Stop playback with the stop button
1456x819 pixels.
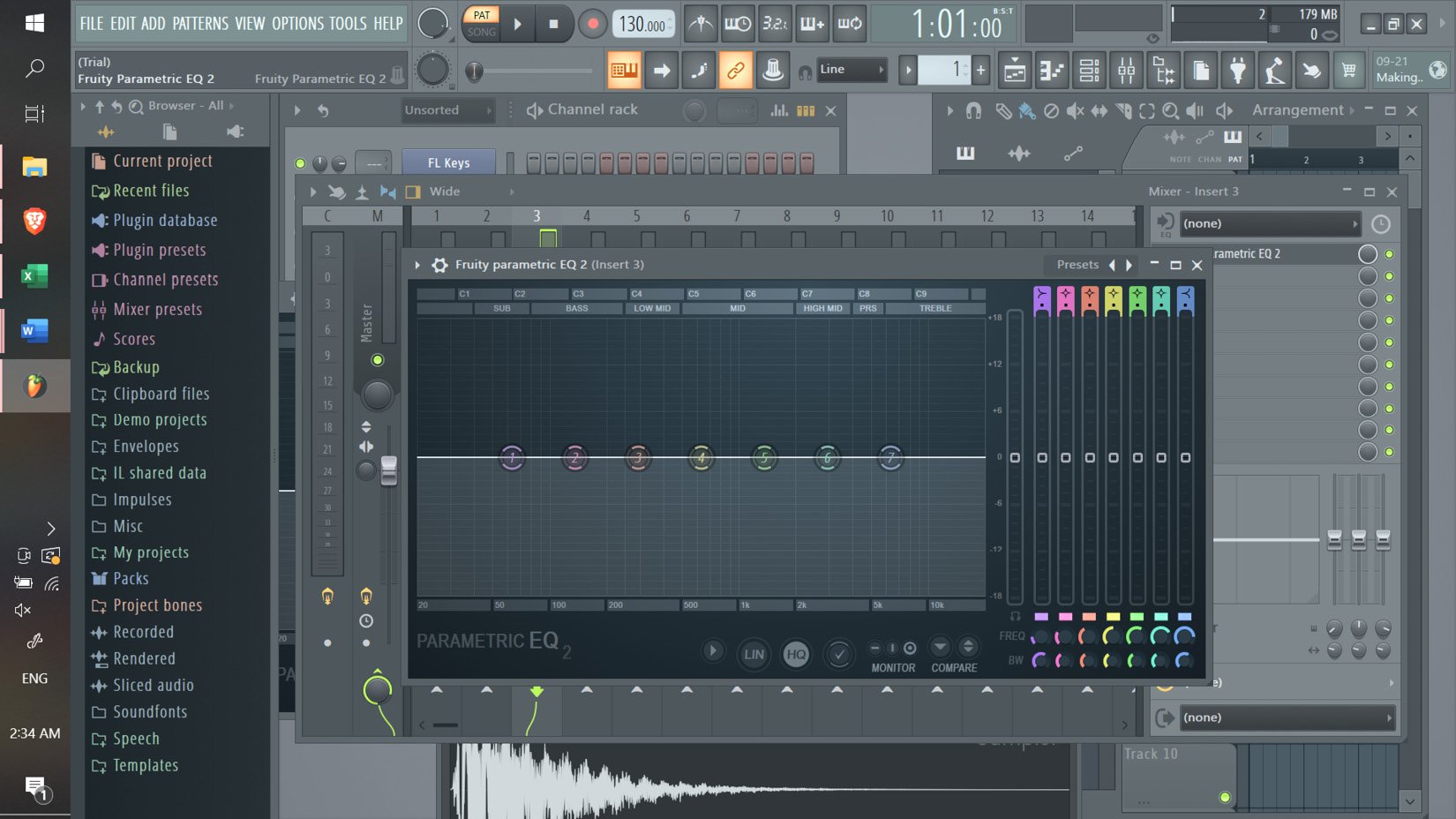pos(553,24)
